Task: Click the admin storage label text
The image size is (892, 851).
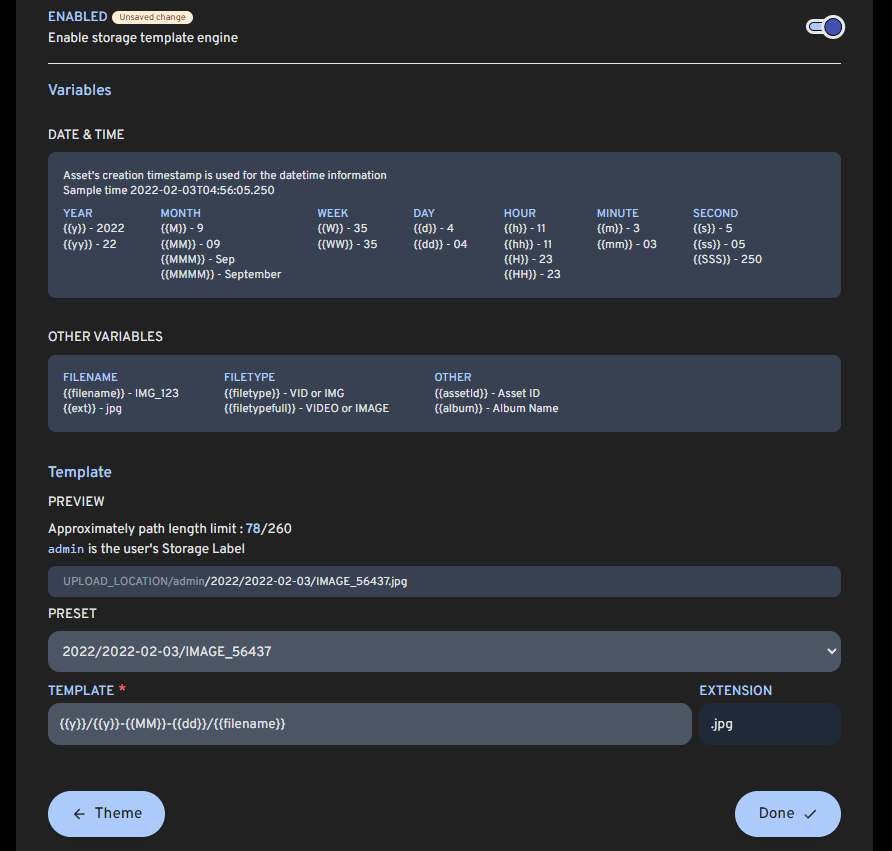Action: tap(65, 548)
